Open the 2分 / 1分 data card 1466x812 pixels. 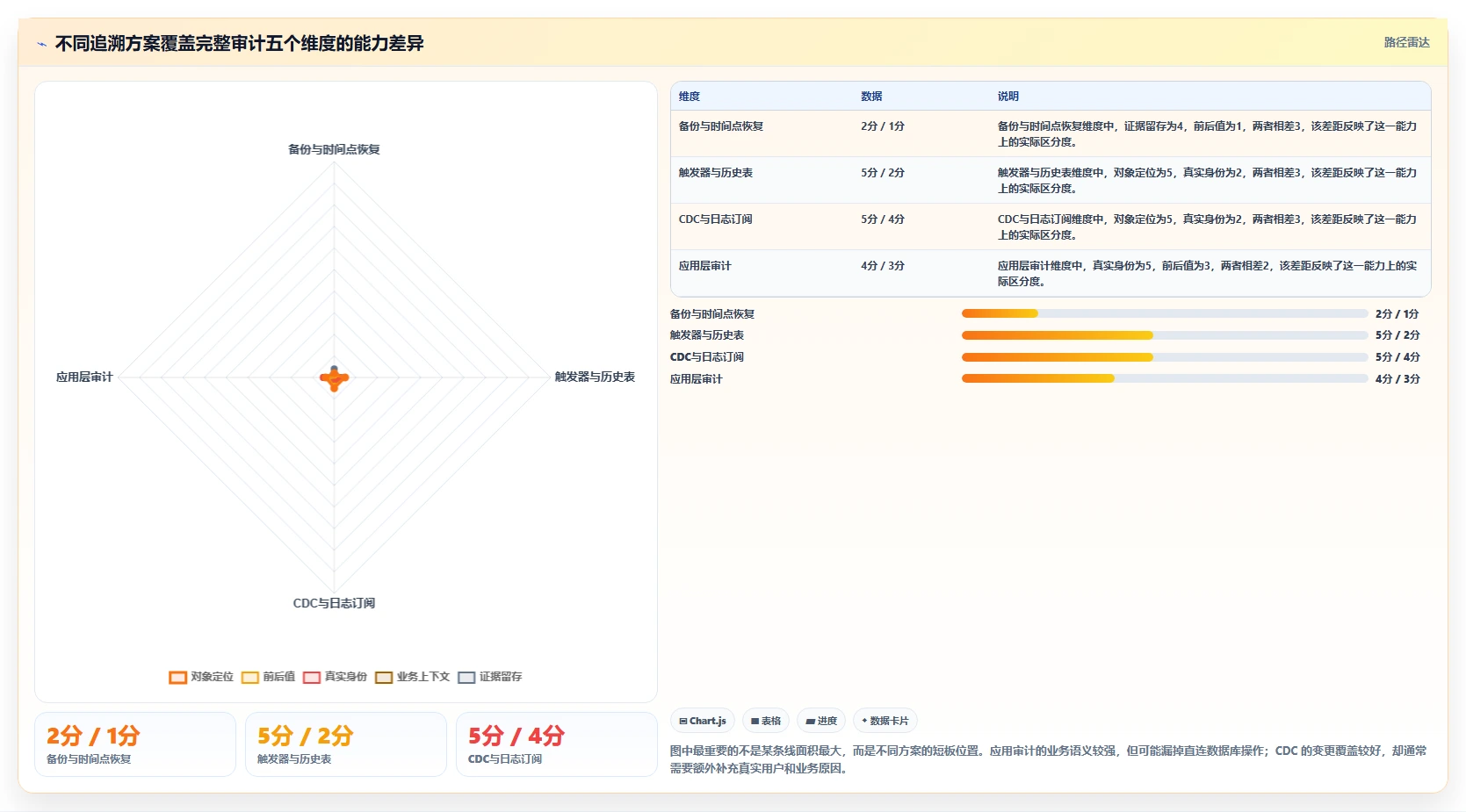coord(135,744)
